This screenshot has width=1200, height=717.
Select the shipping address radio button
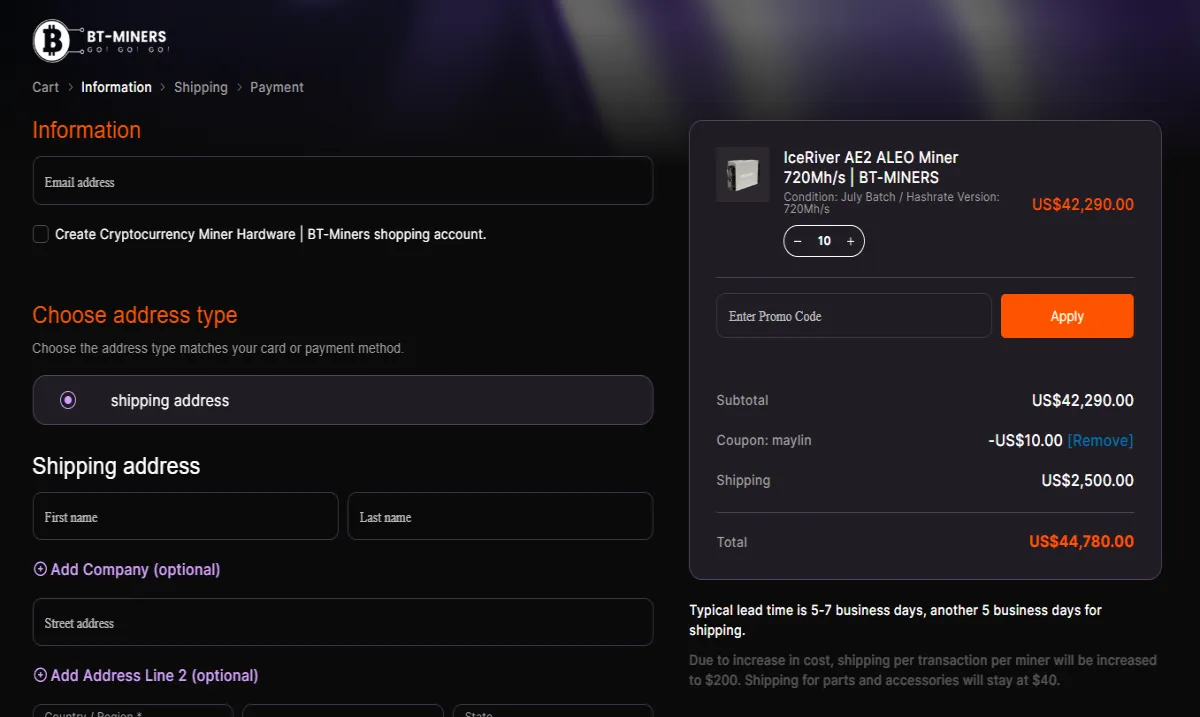68,400
